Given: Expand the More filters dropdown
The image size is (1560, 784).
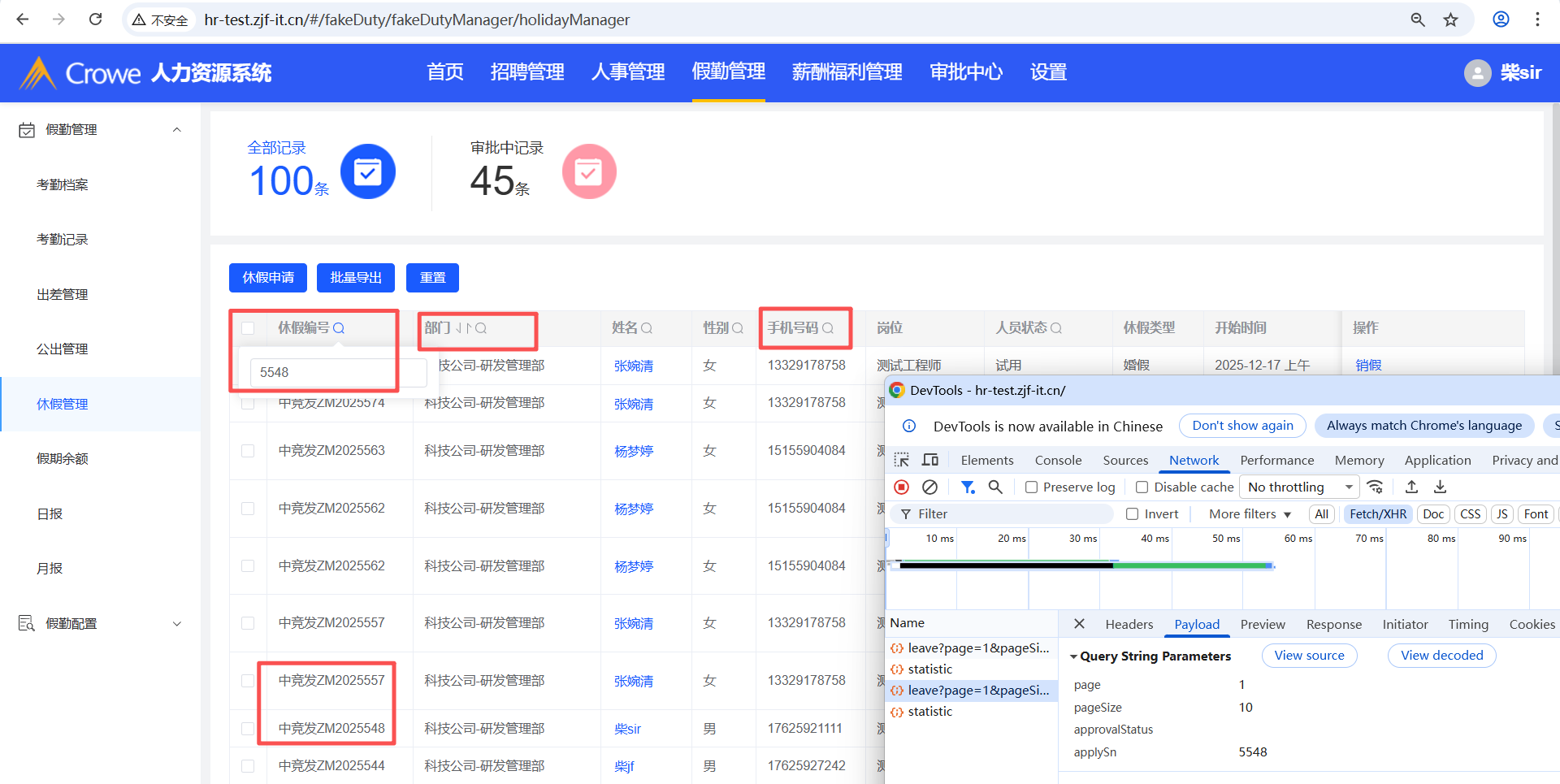Looking at the screenshot, I should [x=1249, y=514].
